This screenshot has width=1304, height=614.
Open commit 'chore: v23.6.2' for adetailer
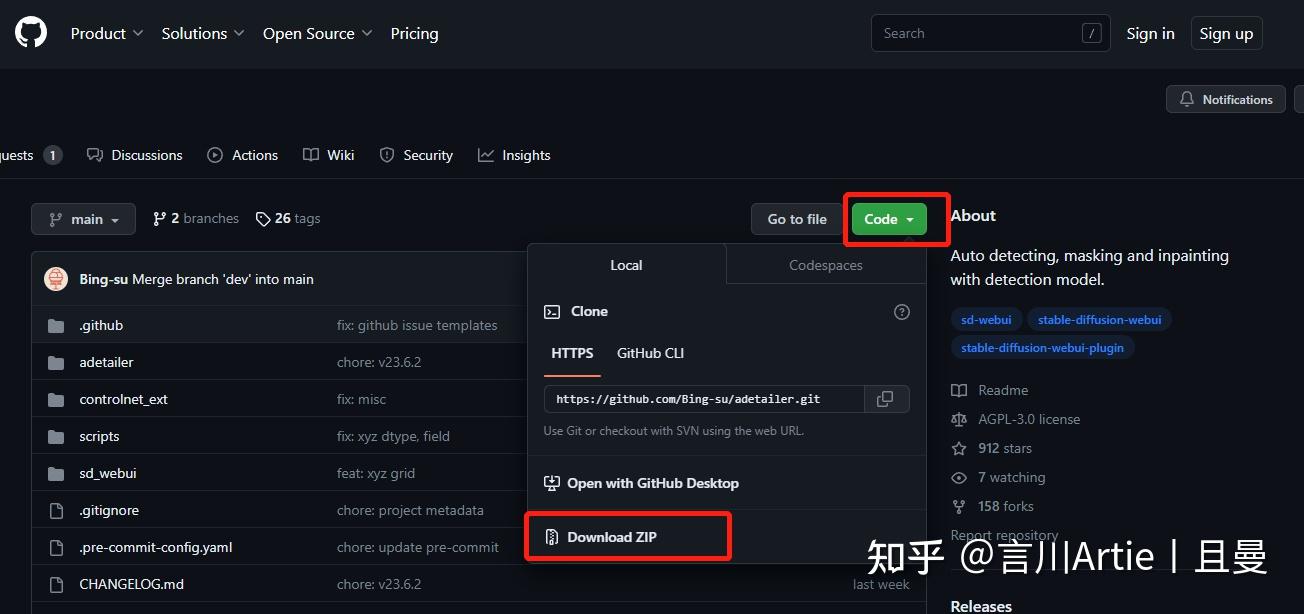(x=379, y=362)
